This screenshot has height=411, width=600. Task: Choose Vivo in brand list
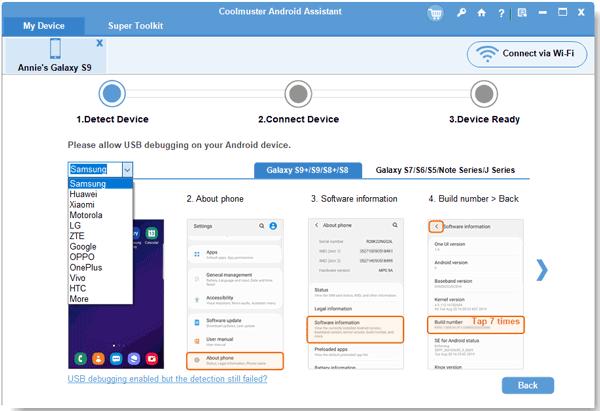coord(100,278)
